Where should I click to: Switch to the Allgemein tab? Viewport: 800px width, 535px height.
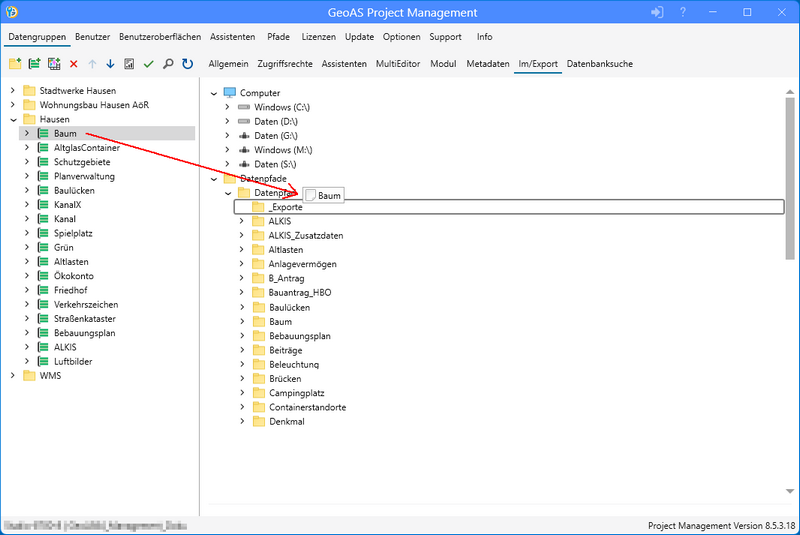click(x=228, y=64)
